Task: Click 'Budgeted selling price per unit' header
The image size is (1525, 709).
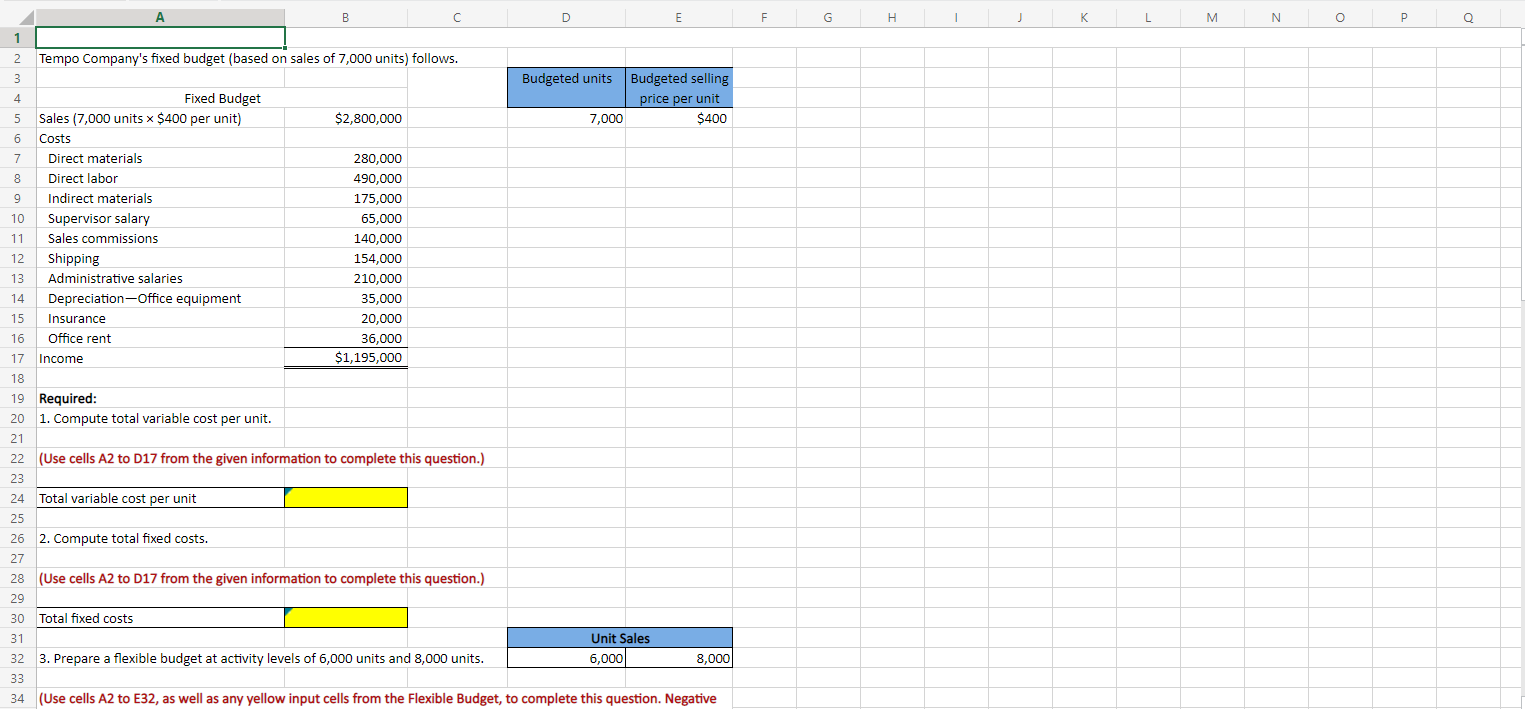Action: point(679,88)
